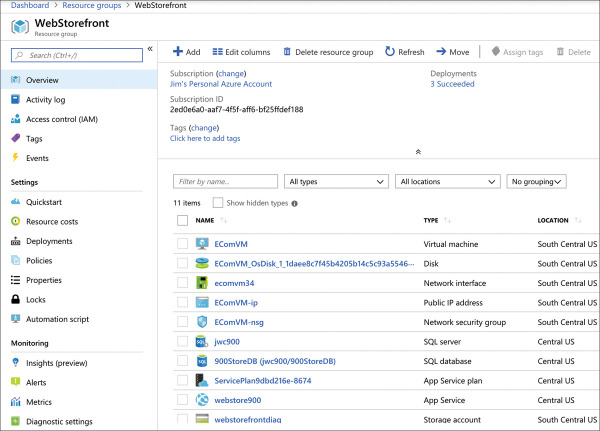Viewport: 600px width, 431px height.
Task: Open the All locations dropdown
Action: click(x=448, y=181)
